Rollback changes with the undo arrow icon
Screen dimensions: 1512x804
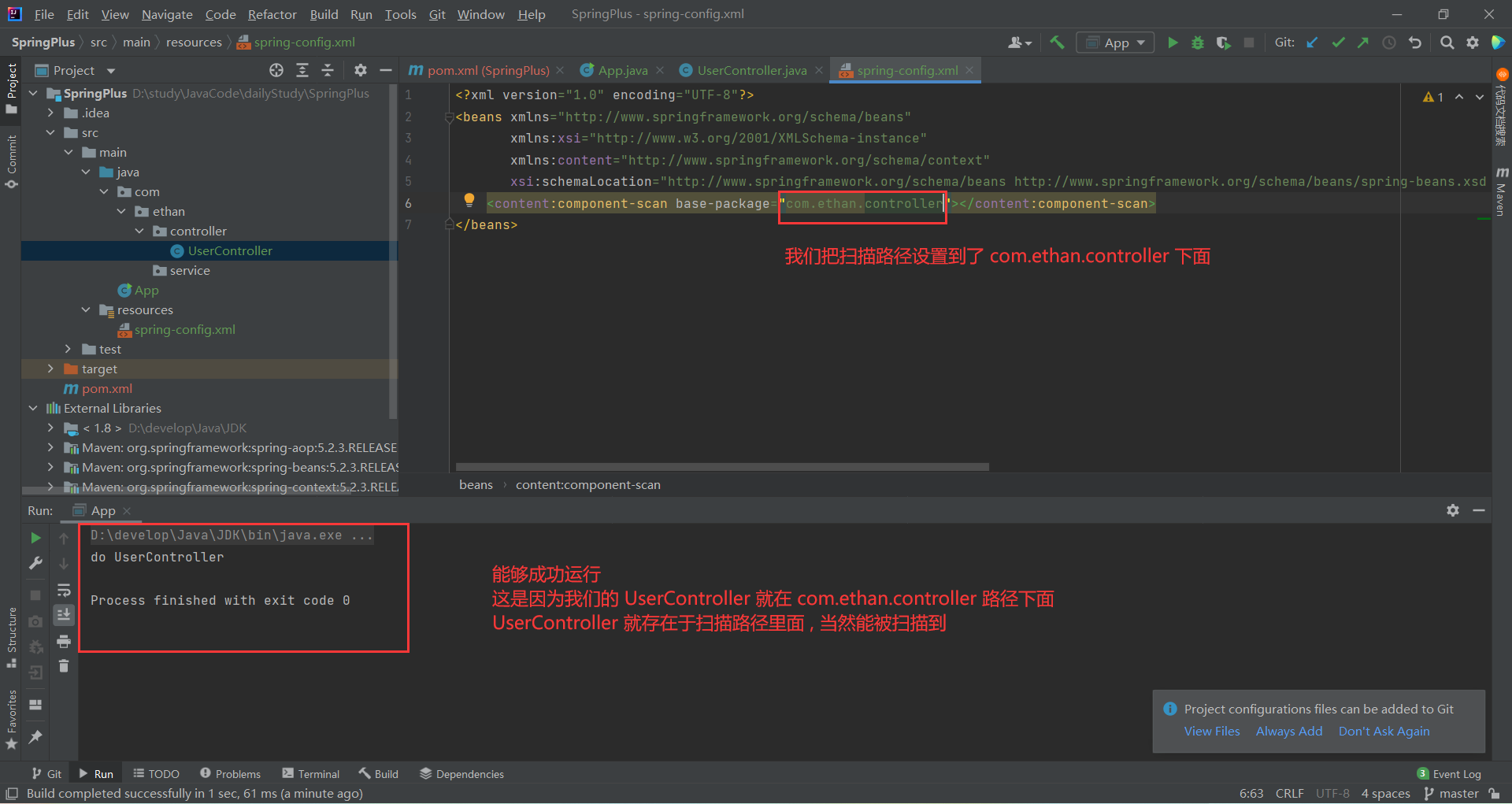coord(1415,43)
